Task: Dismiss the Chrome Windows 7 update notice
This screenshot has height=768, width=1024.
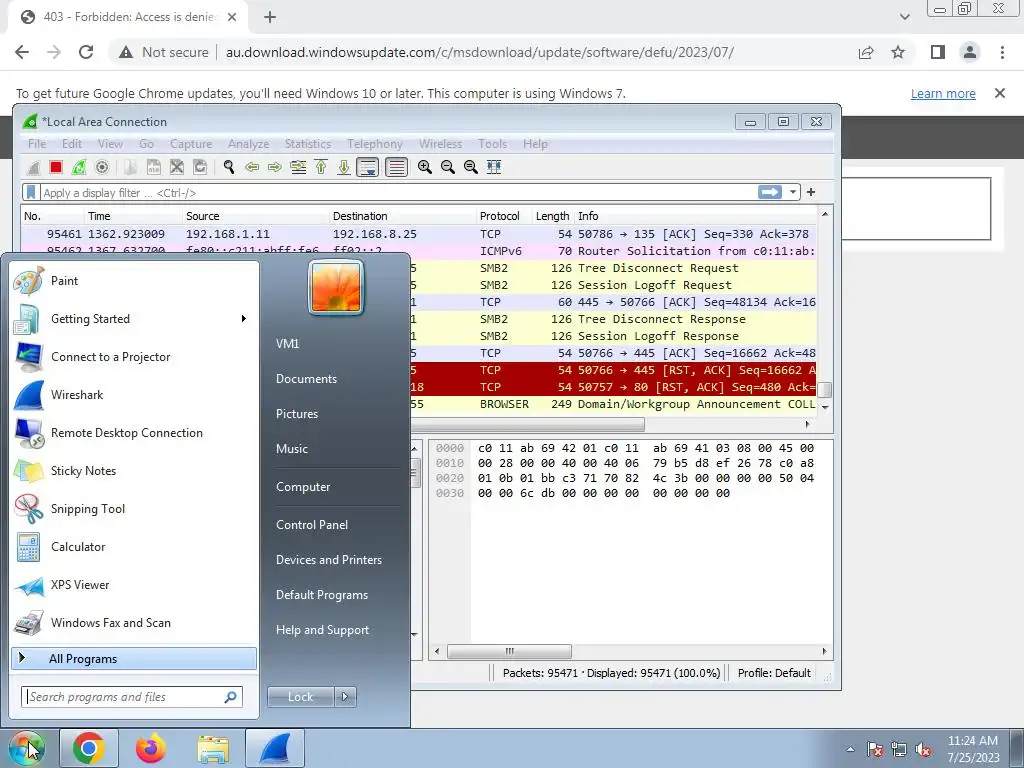Action: (x=1000, y=93)
